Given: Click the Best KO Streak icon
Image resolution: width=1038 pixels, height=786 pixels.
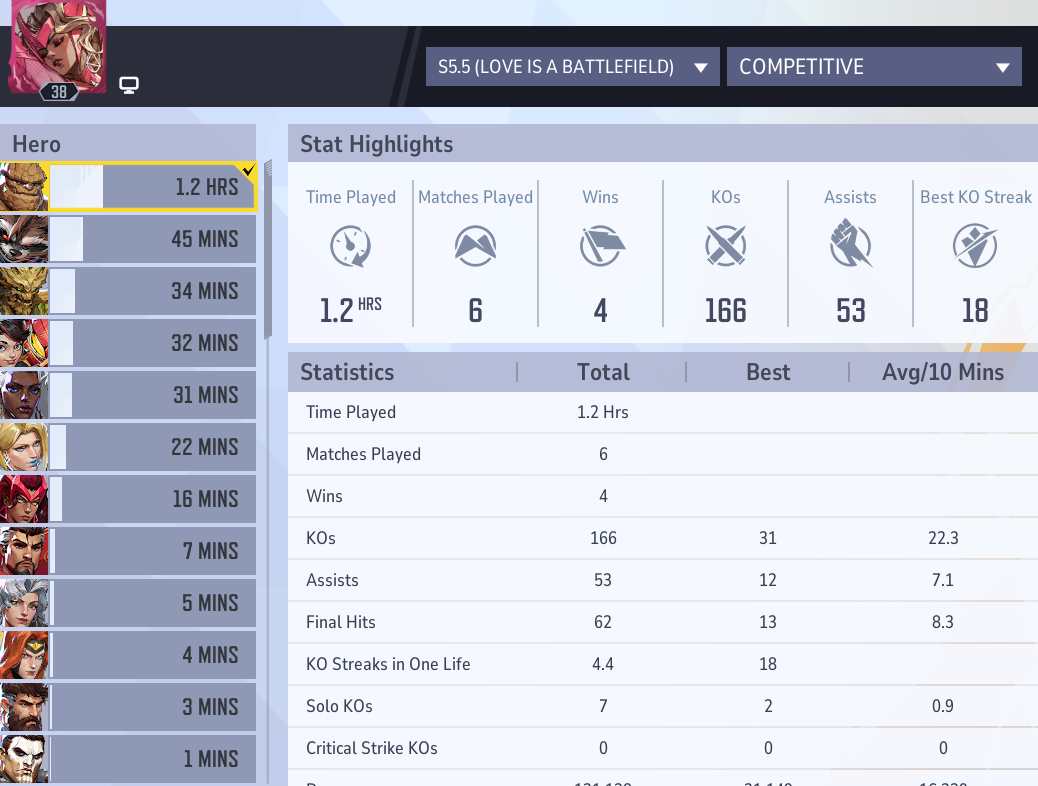Looking at the screenshot, I should click(x=975, y=246).
